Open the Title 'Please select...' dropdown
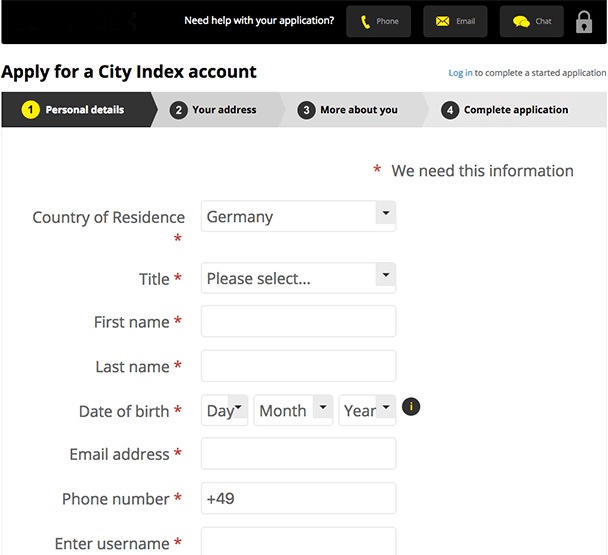The height and width of the screenshot is (555, 608). (298, 278)
